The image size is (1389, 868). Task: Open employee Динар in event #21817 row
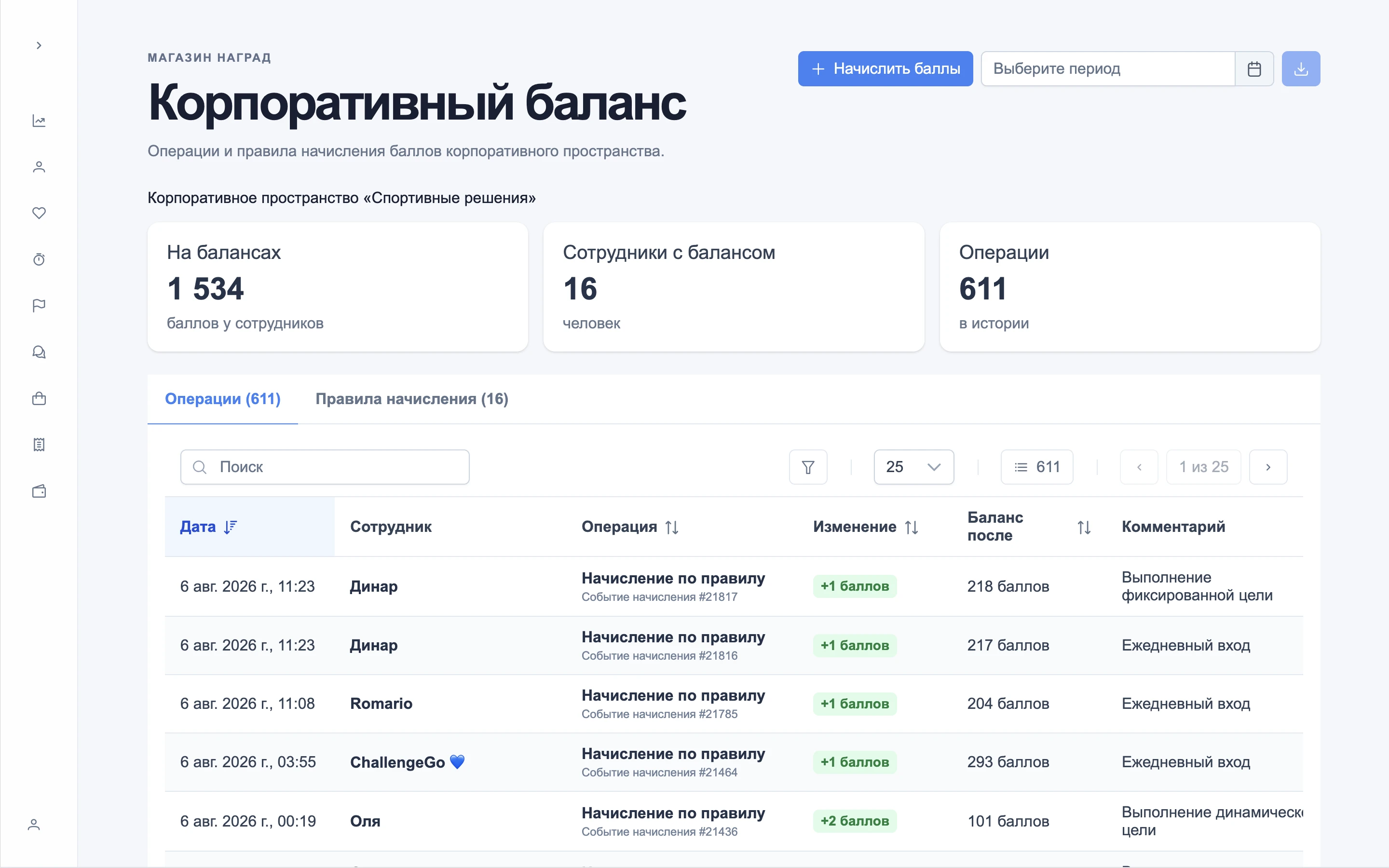[374, 586]
